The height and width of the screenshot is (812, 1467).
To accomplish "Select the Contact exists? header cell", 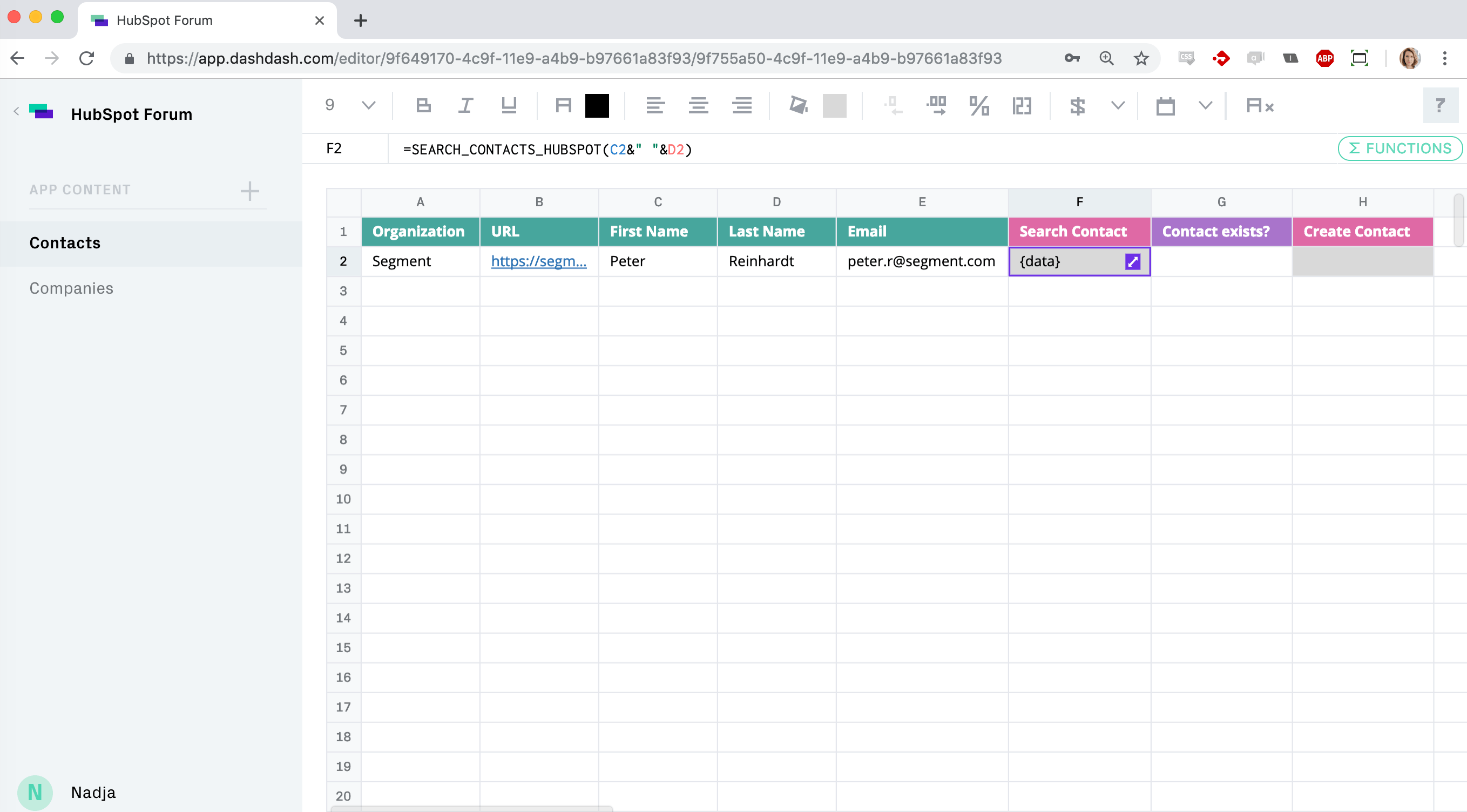I will [1221, 231].
